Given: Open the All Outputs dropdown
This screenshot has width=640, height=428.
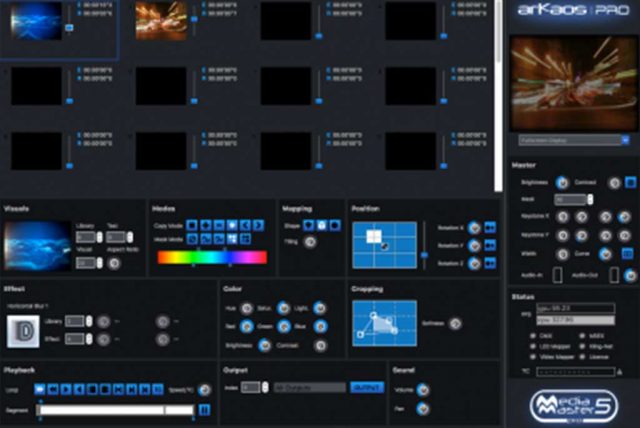Looking at the screenshot, I should (x=308, y=387).
